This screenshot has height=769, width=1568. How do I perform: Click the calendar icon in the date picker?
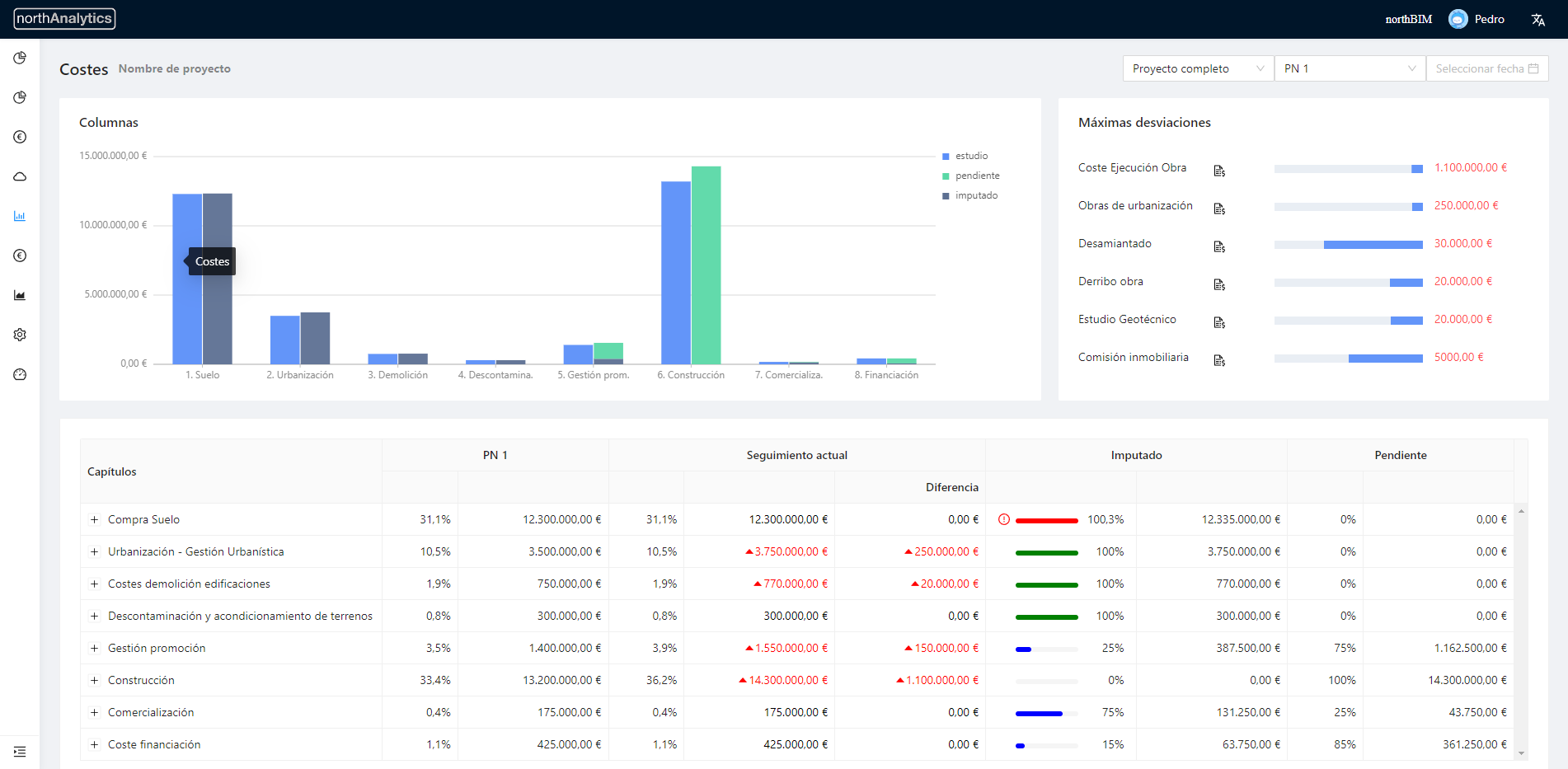coord(1533,68)
